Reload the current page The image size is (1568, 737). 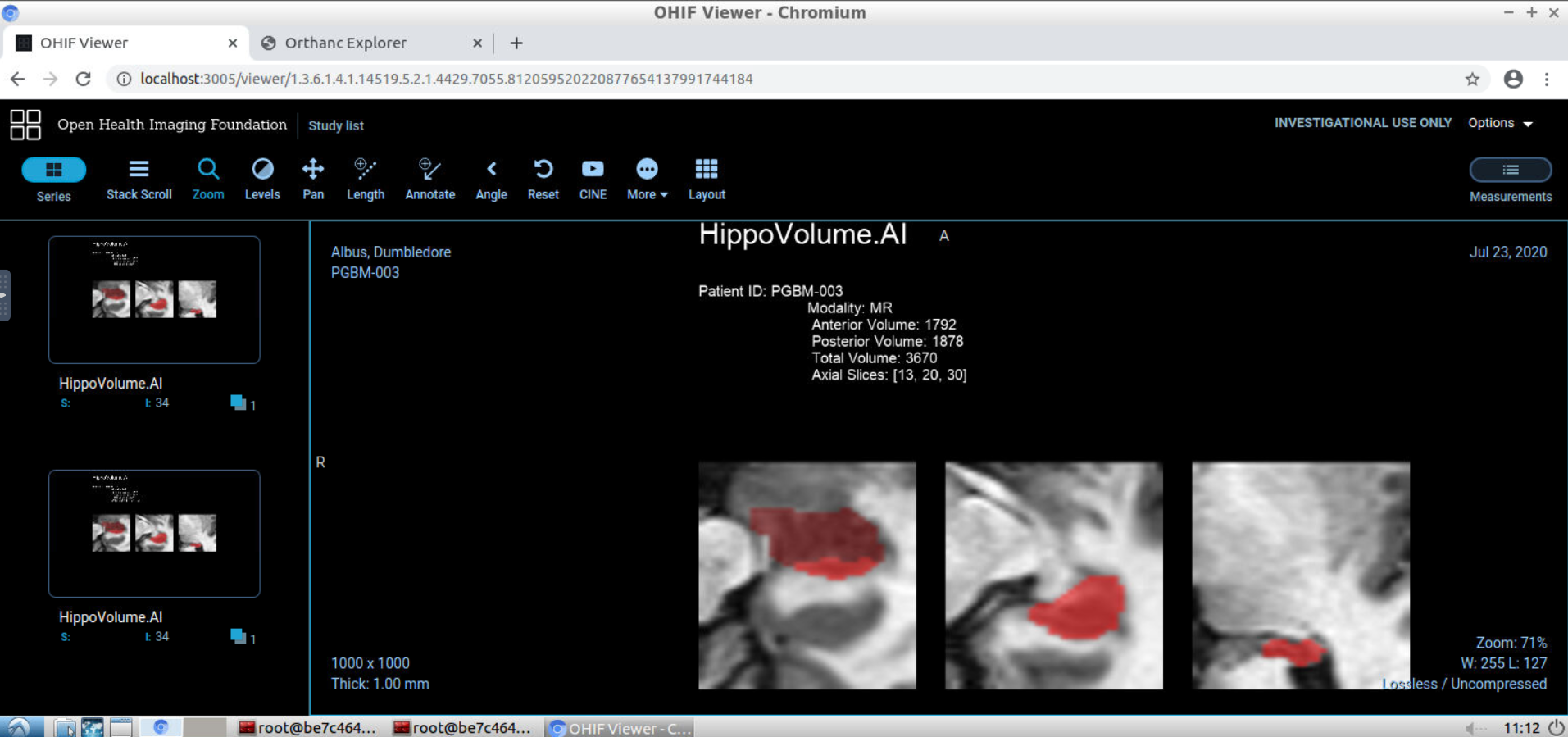pyautogui.click(x=83, y=79)
